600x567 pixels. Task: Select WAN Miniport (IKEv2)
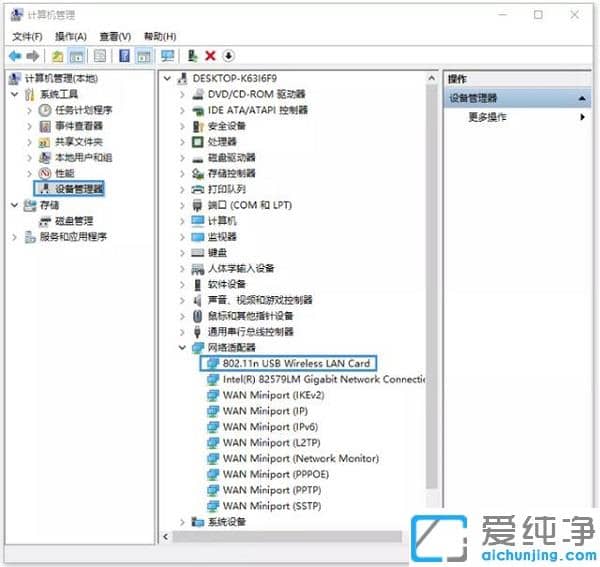point(273,395)
